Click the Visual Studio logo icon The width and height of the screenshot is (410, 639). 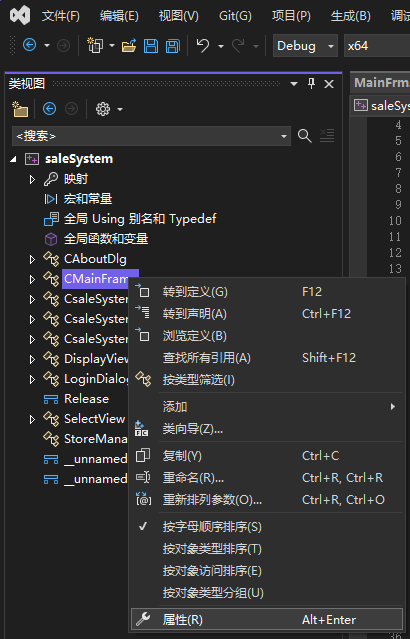(x=20, y=15)
